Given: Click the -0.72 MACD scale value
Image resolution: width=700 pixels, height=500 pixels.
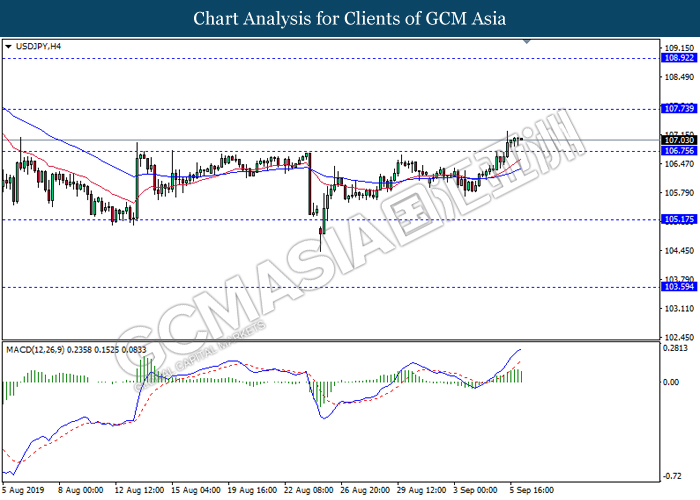Looking at the screenshot, I should click(672, 476).
